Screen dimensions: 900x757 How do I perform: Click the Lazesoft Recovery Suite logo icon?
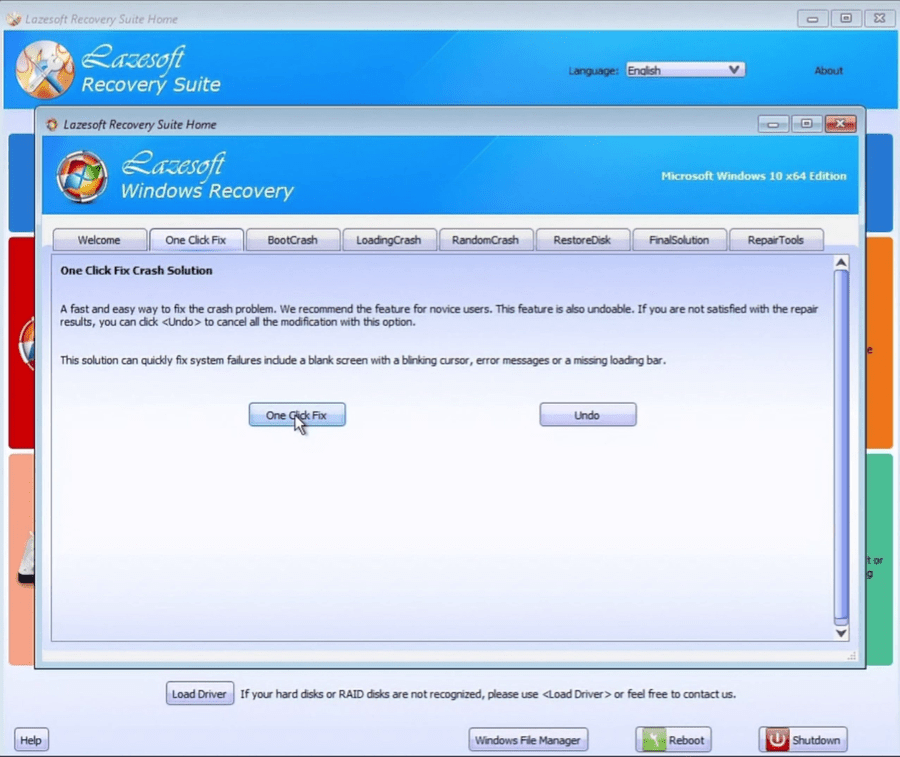coord(45,70)
